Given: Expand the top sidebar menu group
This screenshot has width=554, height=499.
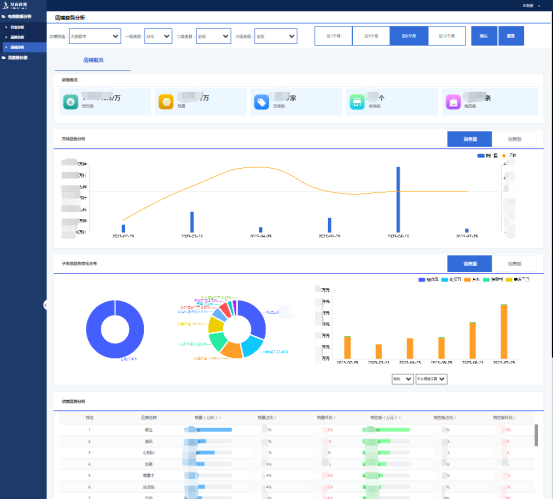Looking at the screenshot, I should click(x=19, y=16).
